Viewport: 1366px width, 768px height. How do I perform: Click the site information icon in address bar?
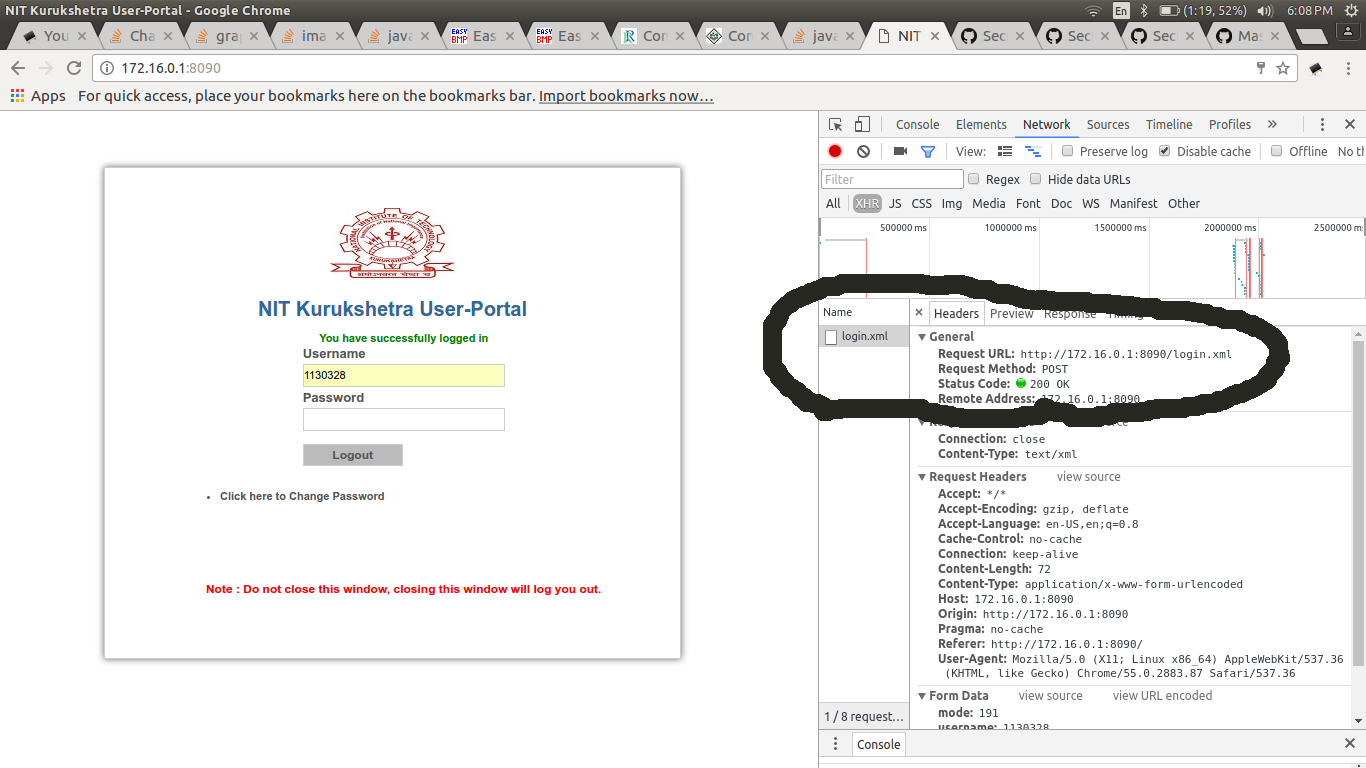[108, 68]
